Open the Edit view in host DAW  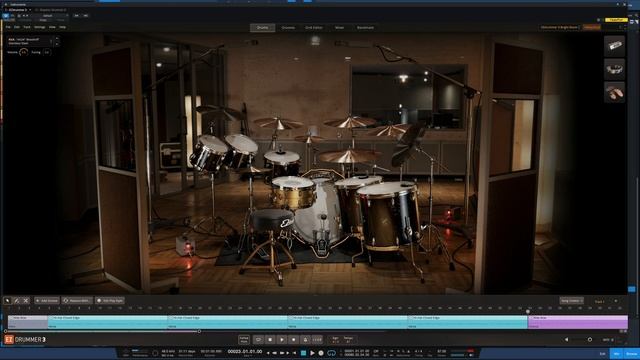602,353
